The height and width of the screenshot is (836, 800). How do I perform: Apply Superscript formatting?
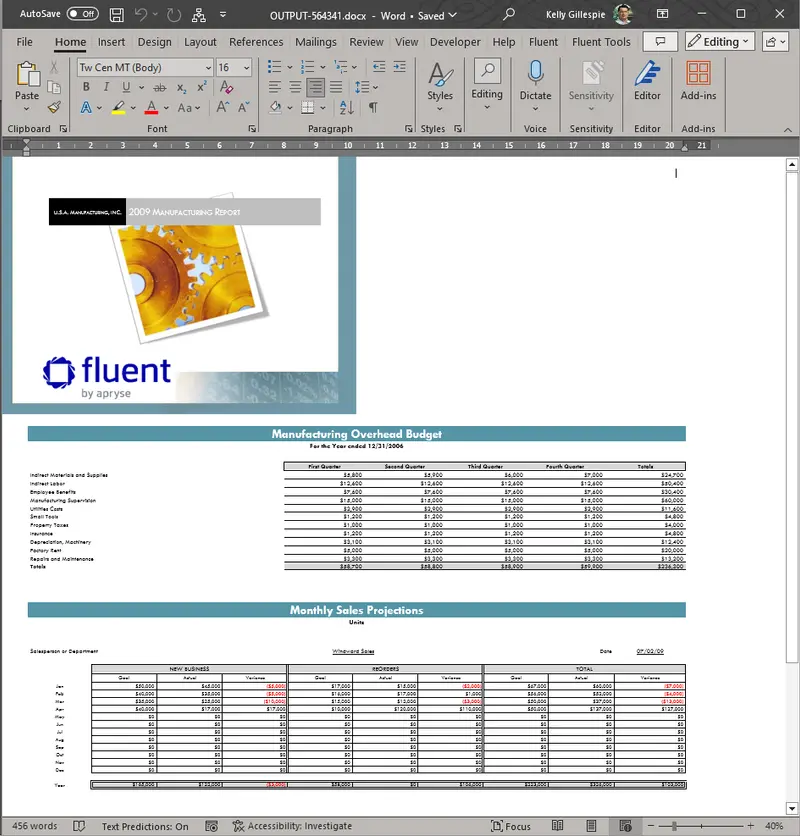point(202,87)
